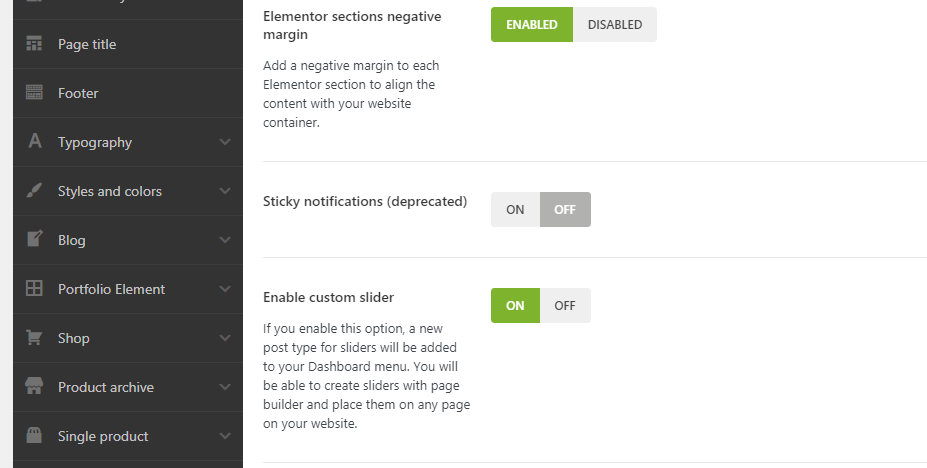Turn Enable custom slider Off

click(x=565, y=306)
